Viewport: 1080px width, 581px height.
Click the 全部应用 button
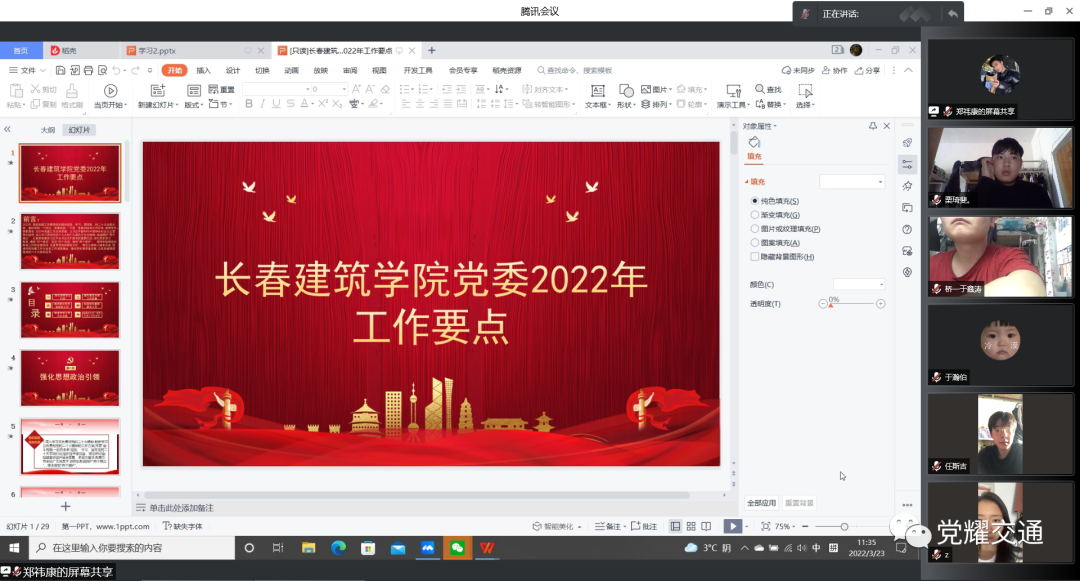[x=761, y=503]
